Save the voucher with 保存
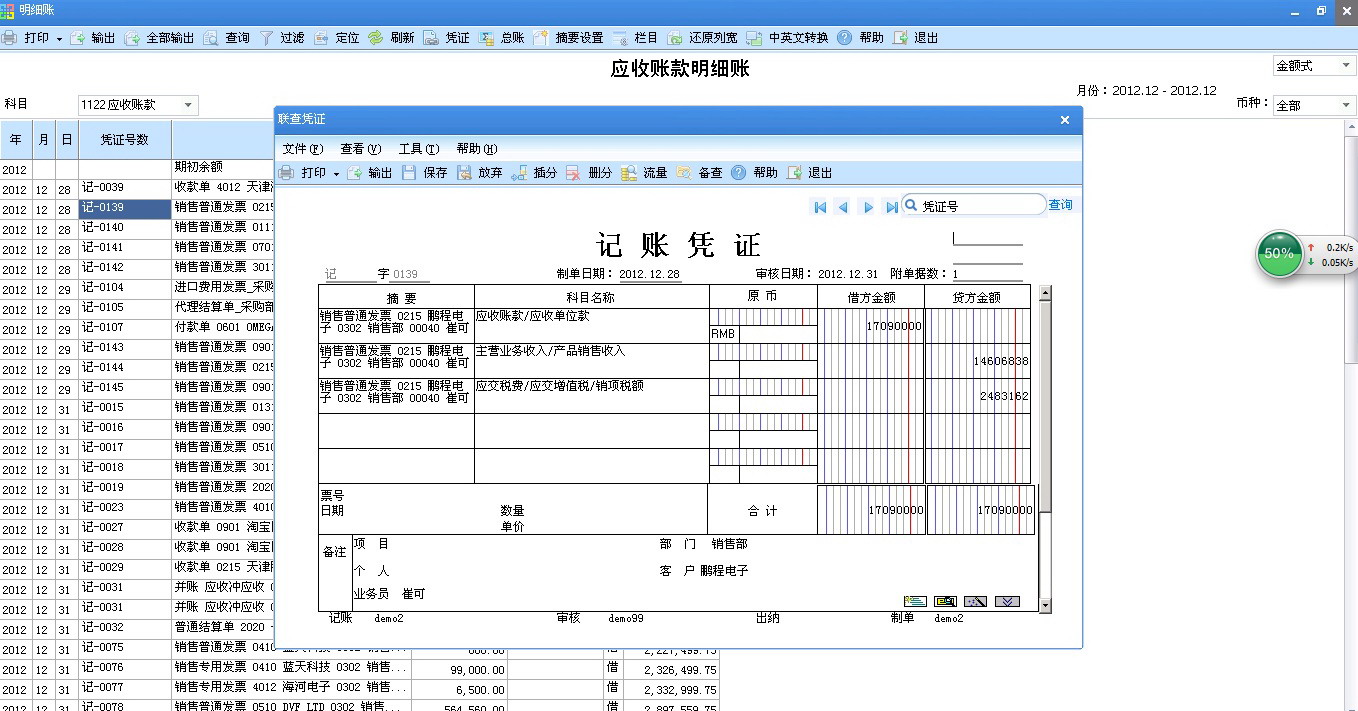The height and width of the screenshot is (711, 1358). tap(424, 173)
